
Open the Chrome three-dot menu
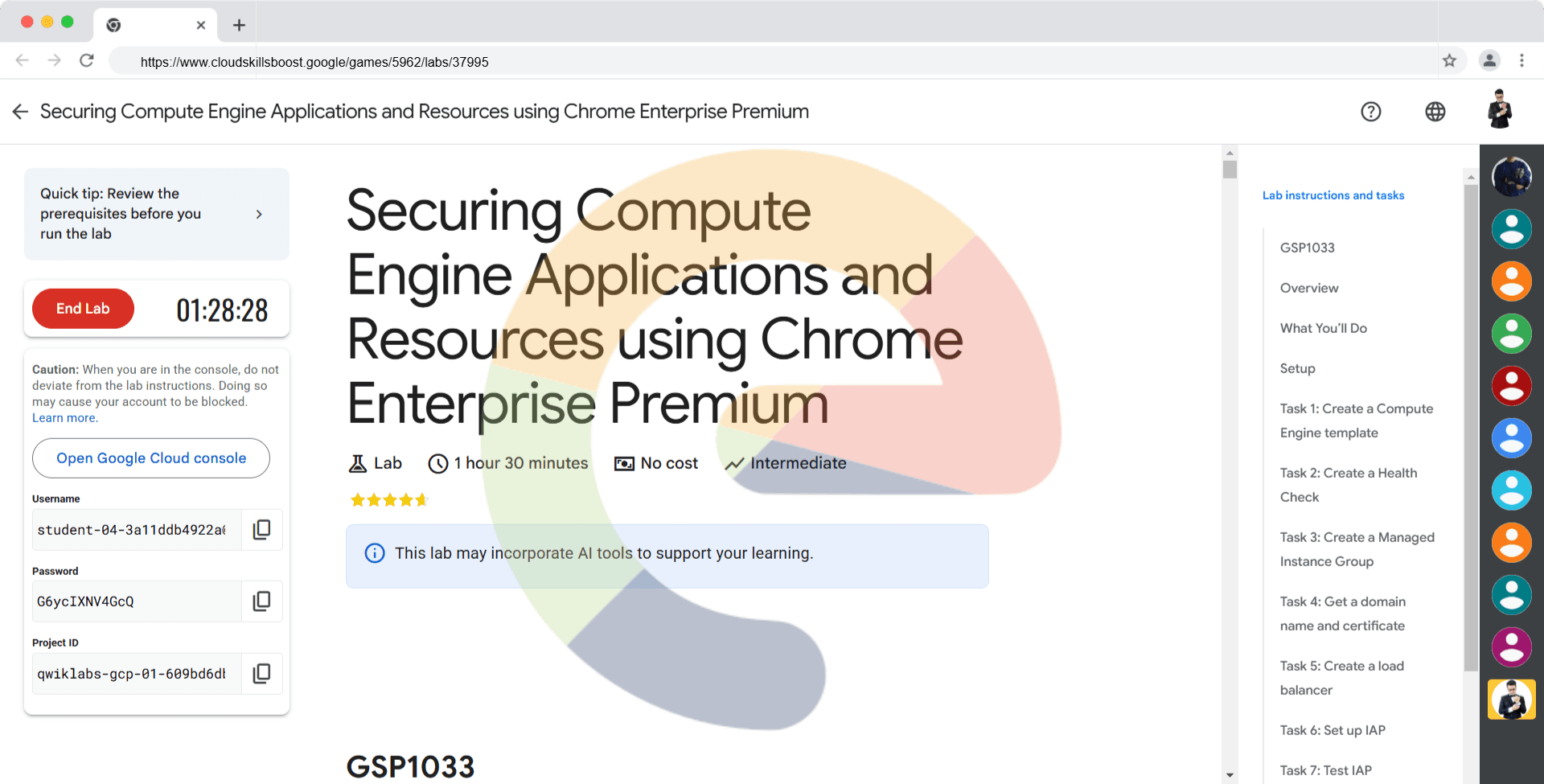point(1521,60)
